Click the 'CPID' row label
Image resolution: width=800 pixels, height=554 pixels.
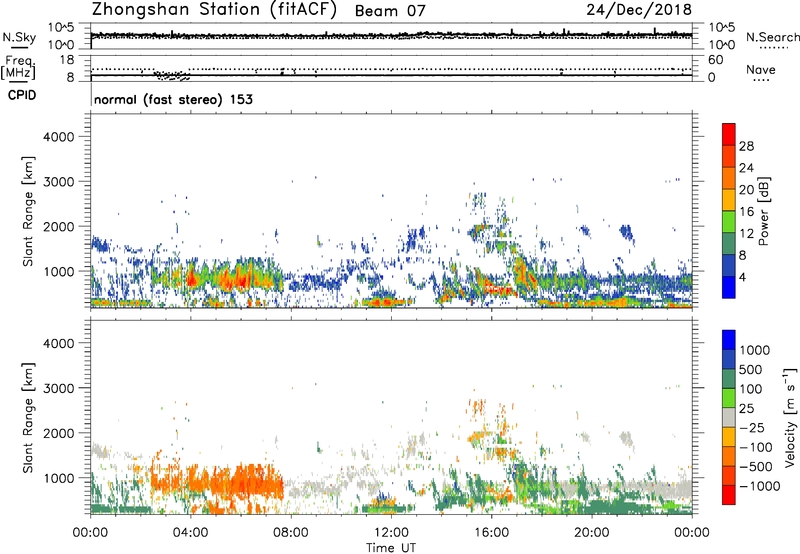(22, 95)
